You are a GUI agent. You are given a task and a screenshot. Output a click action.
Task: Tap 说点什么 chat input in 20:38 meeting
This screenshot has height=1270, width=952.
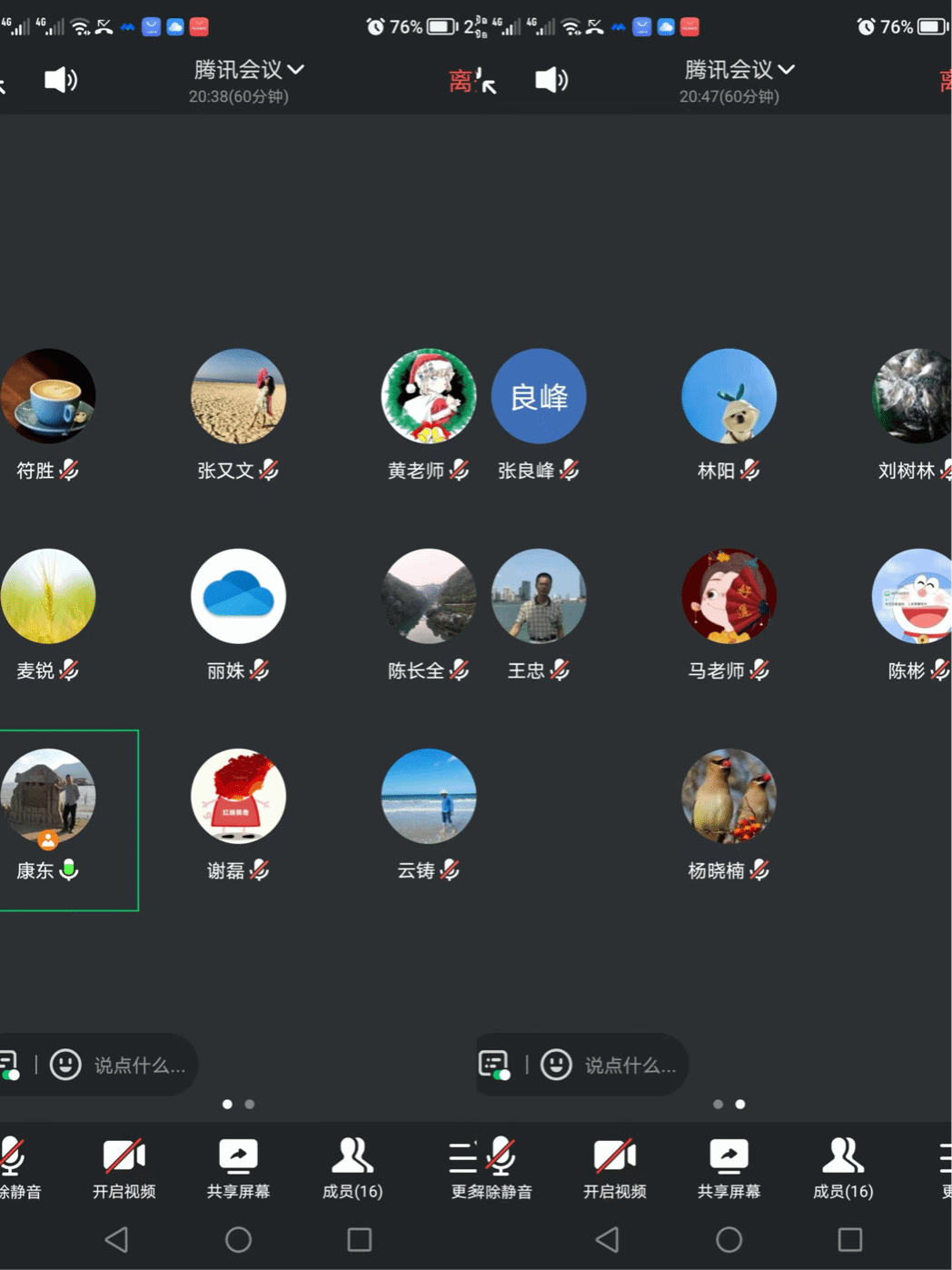click(x=139, y=1065)
